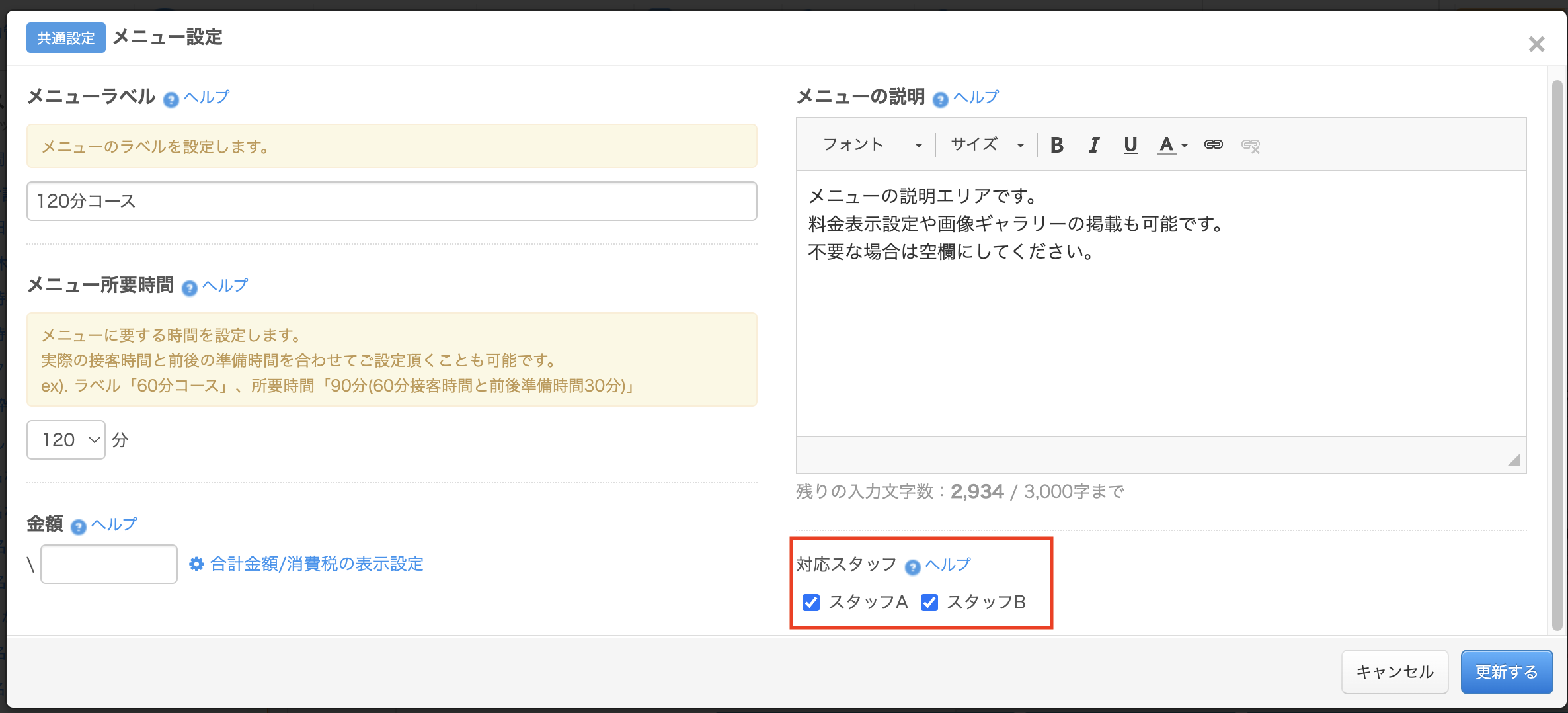
Task: Open the サイズ dropdown
Action: (x=986, y=145)
